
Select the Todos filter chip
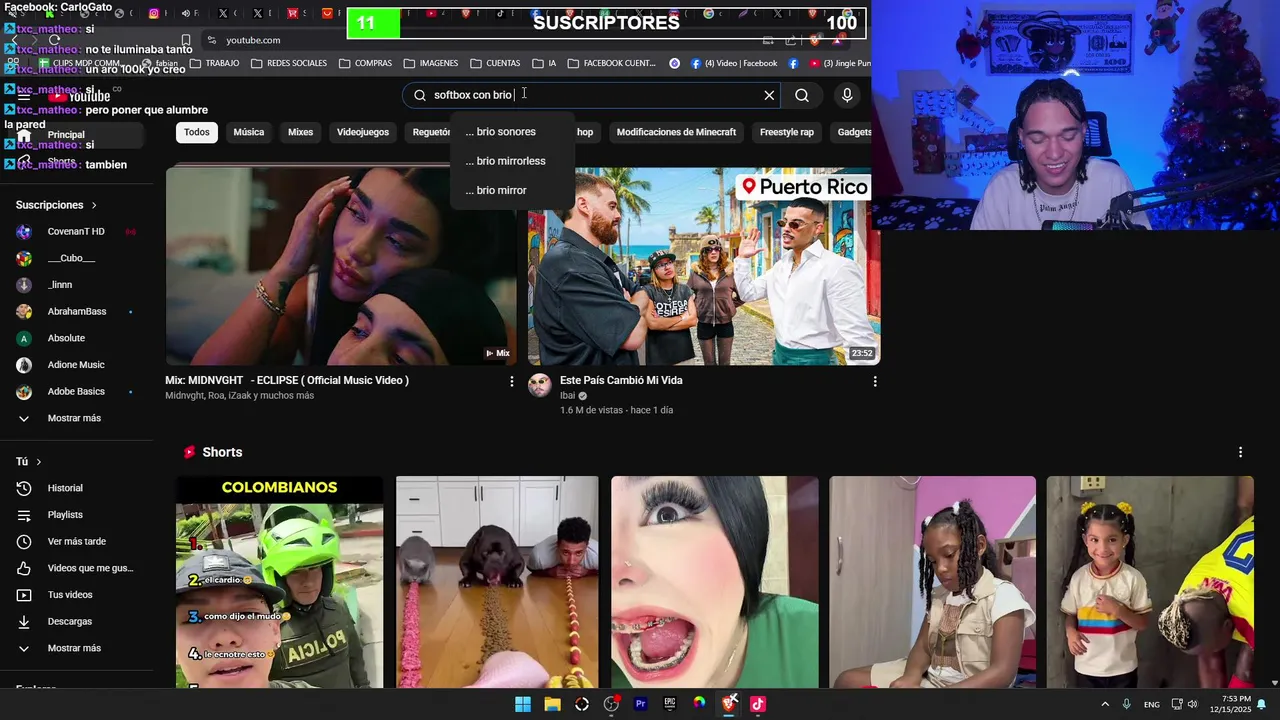[x=197, y=132]
